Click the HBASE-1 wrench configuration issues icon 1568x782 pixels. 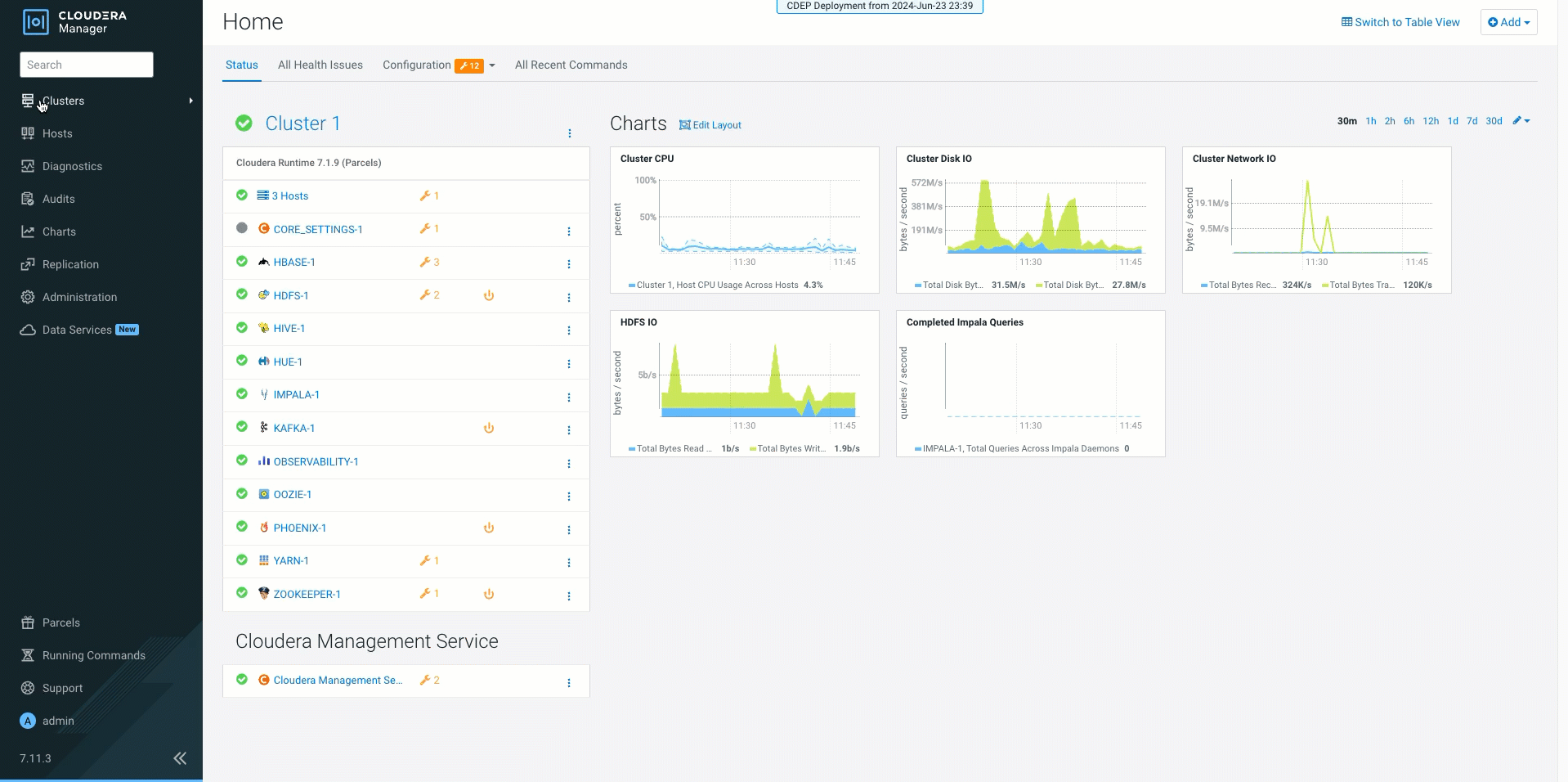click(425, 263)
